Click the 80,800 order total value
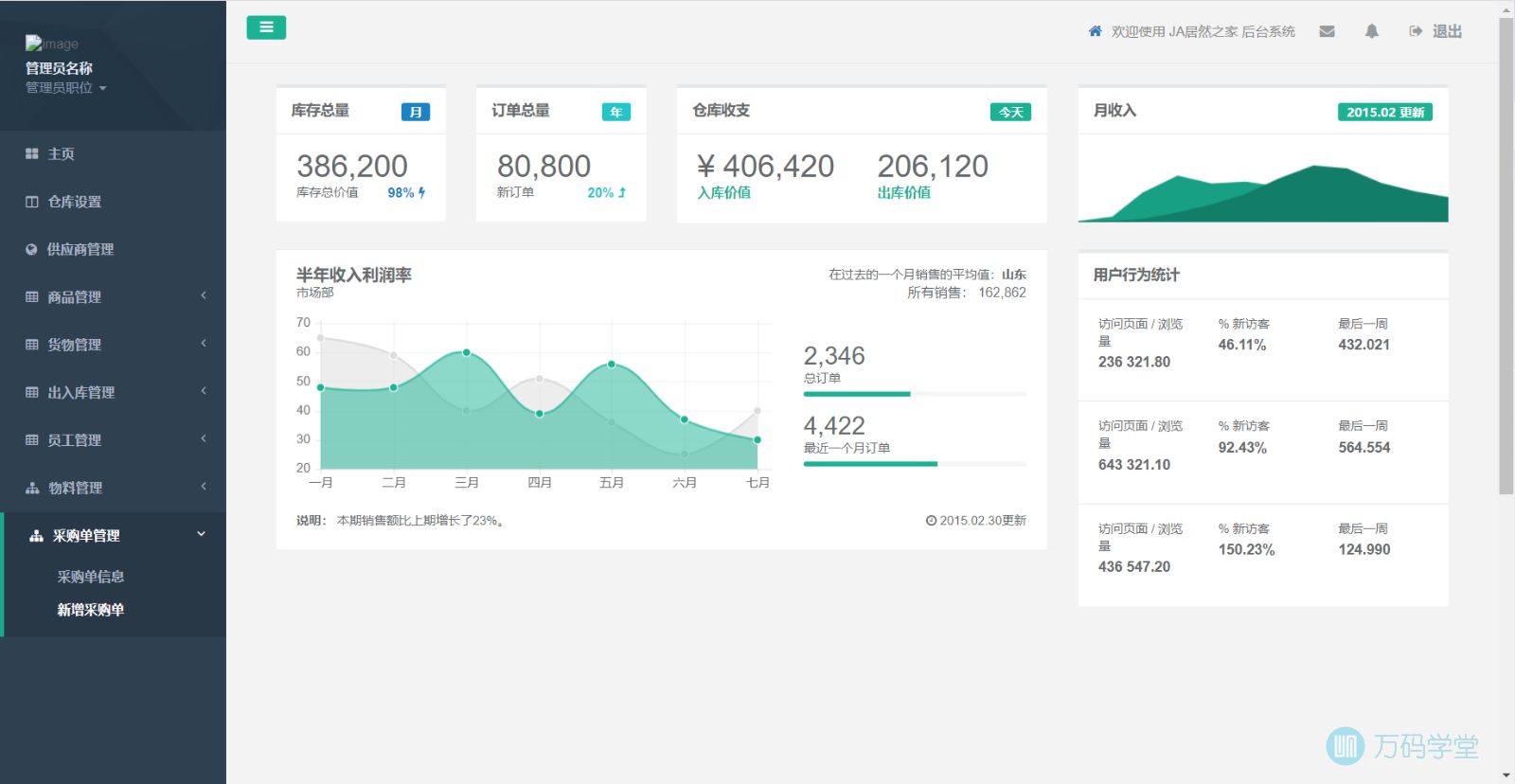The height and width of the screenshot is (784, 1515). [544, 166]
